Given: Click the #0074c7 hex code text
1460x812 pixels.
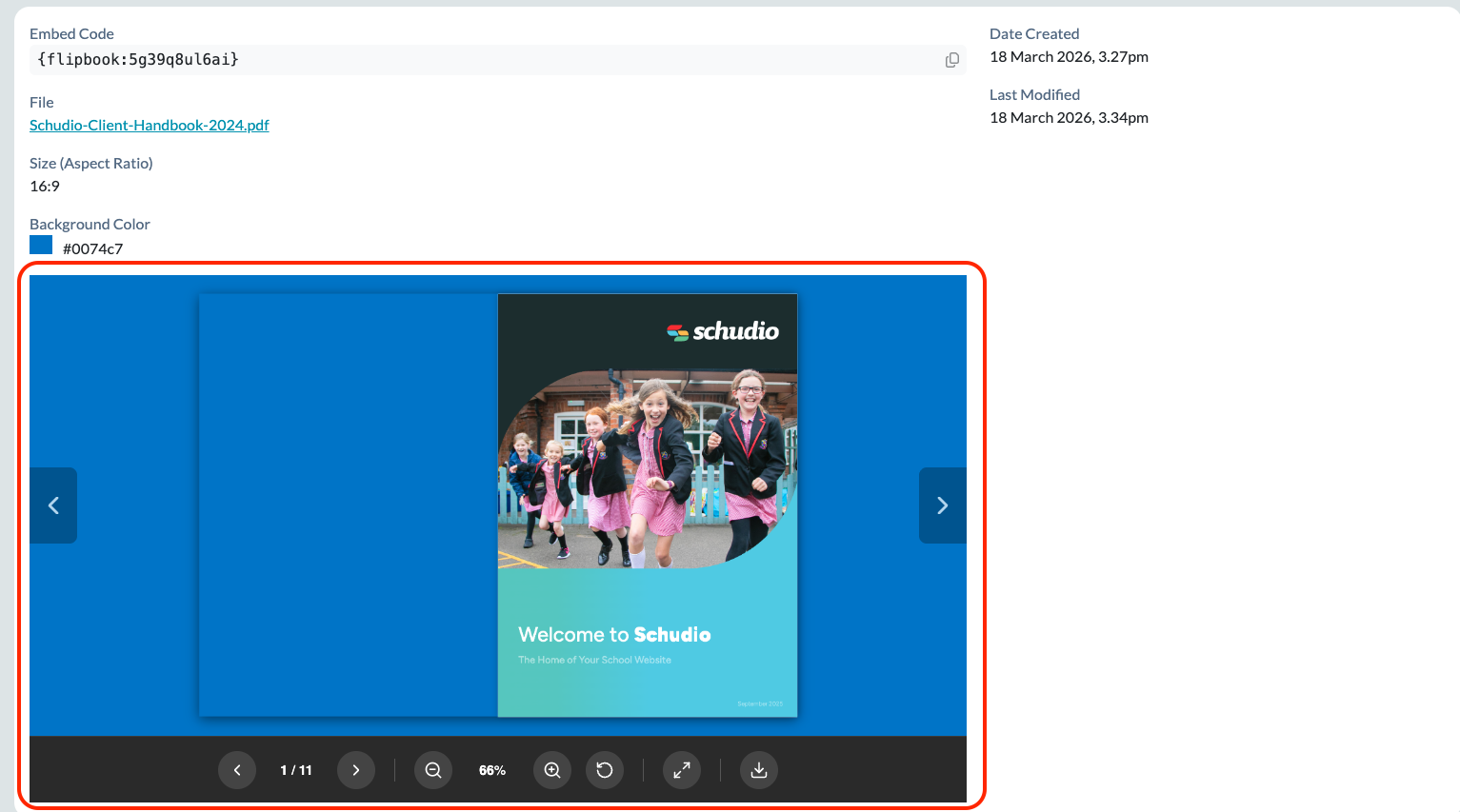Looking at the screenshot, I should click(92, 248).
